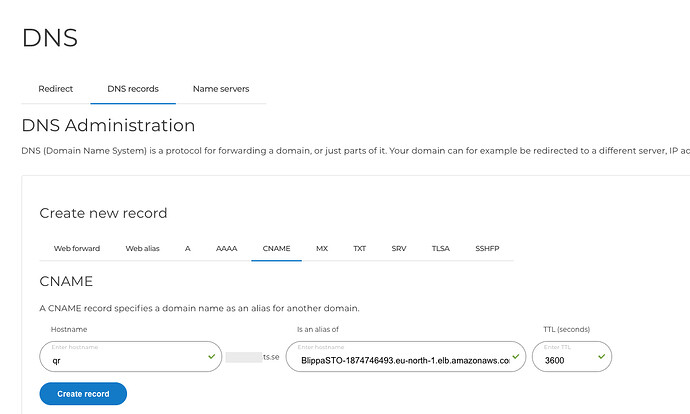Click the DNS Administration heading
The height and width of the screenshot is (414, 690).
click(108, 125)
